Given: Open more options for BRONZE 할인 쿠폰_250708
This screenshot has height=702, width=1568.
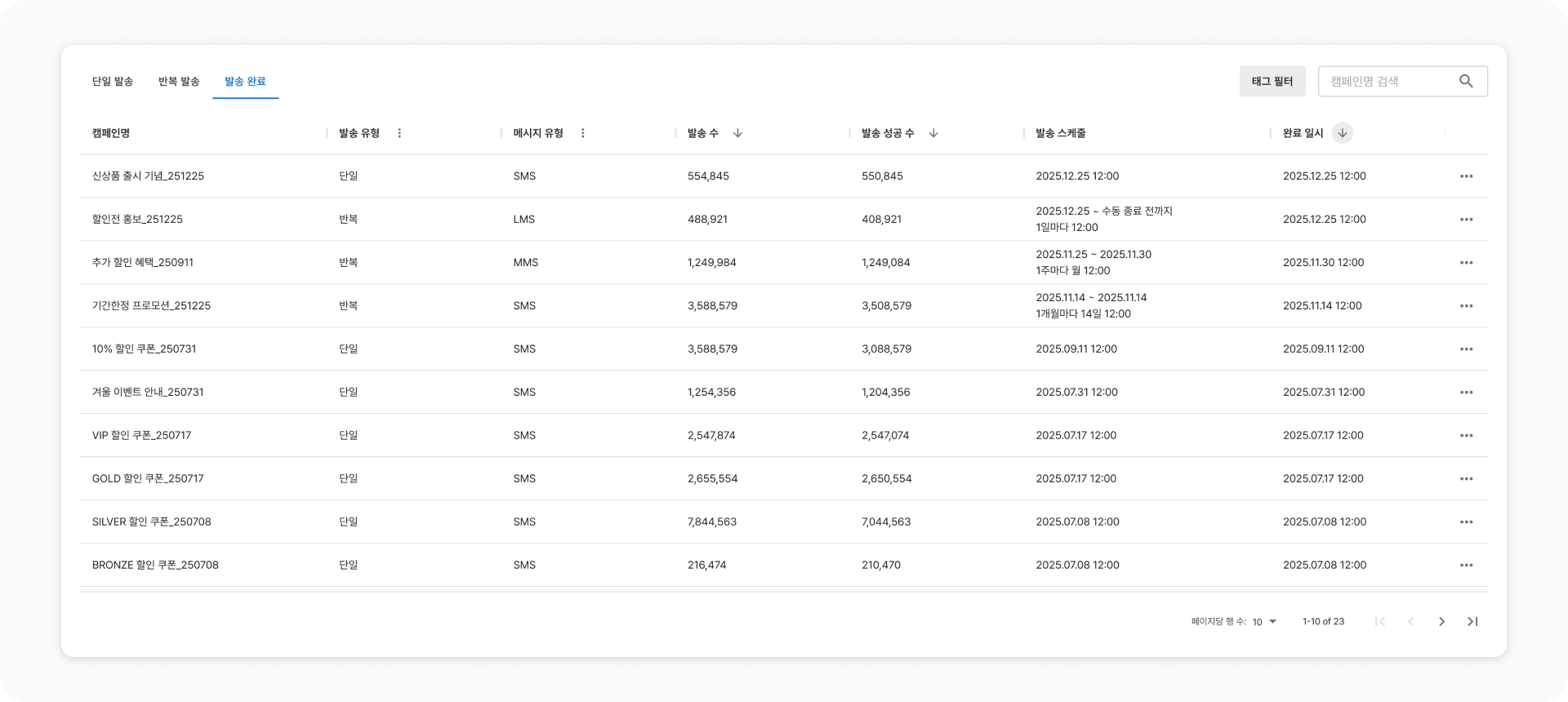Looking at the screenshot, I should coord(1466,565).
